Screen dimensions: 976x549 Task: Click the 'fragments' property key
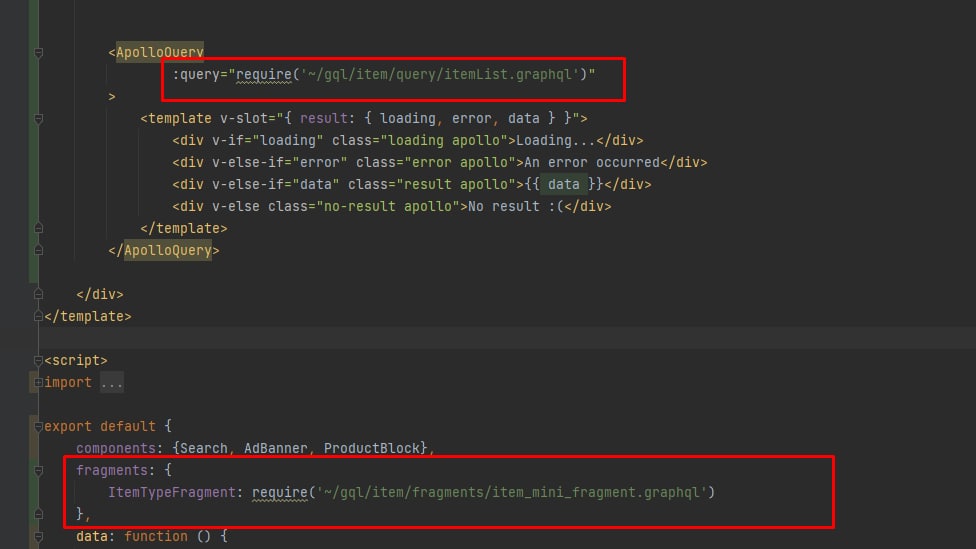(x=112, y=470)
